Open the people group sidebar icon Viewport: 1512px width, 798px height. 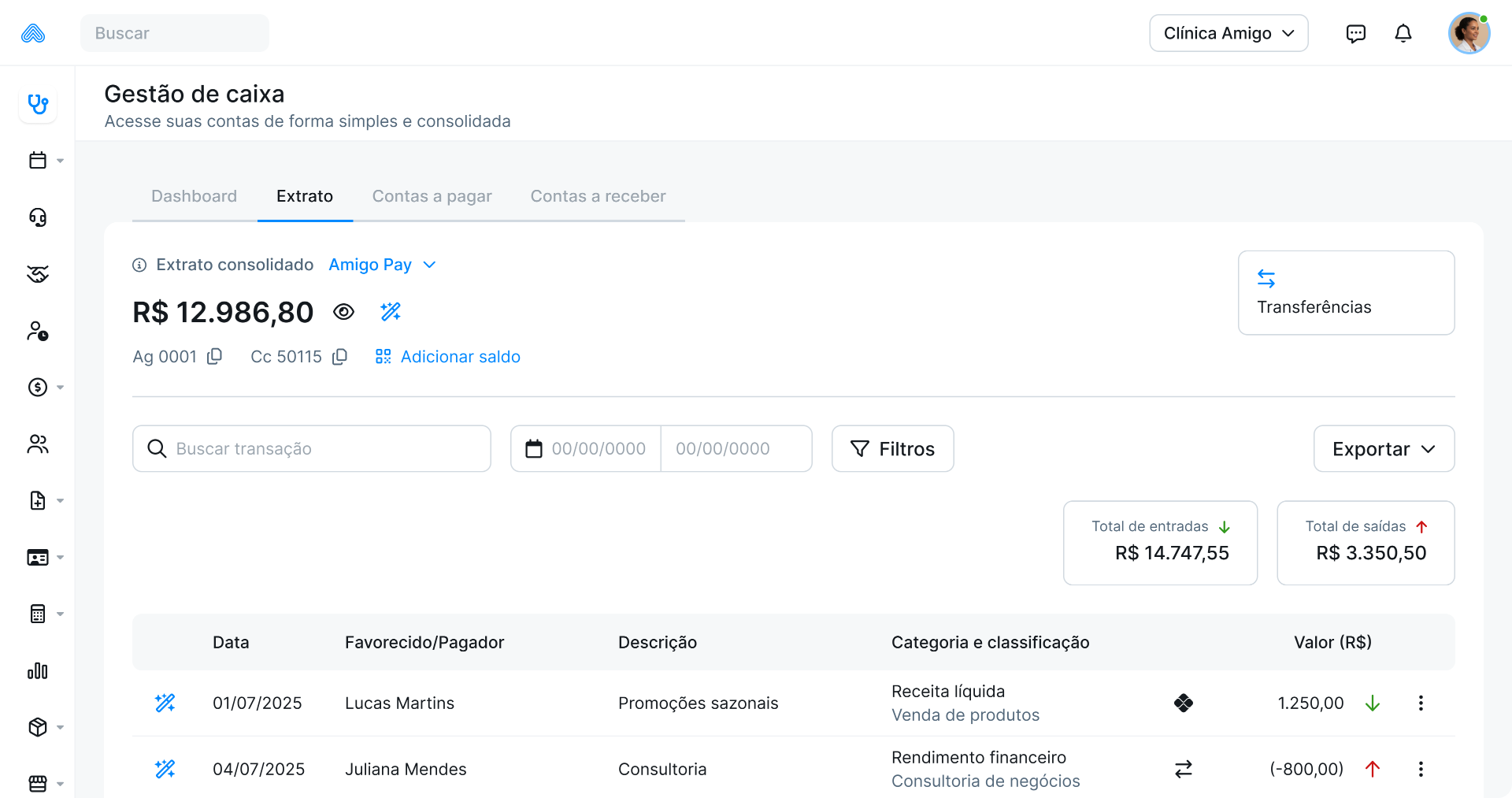[x=38, y=444]
